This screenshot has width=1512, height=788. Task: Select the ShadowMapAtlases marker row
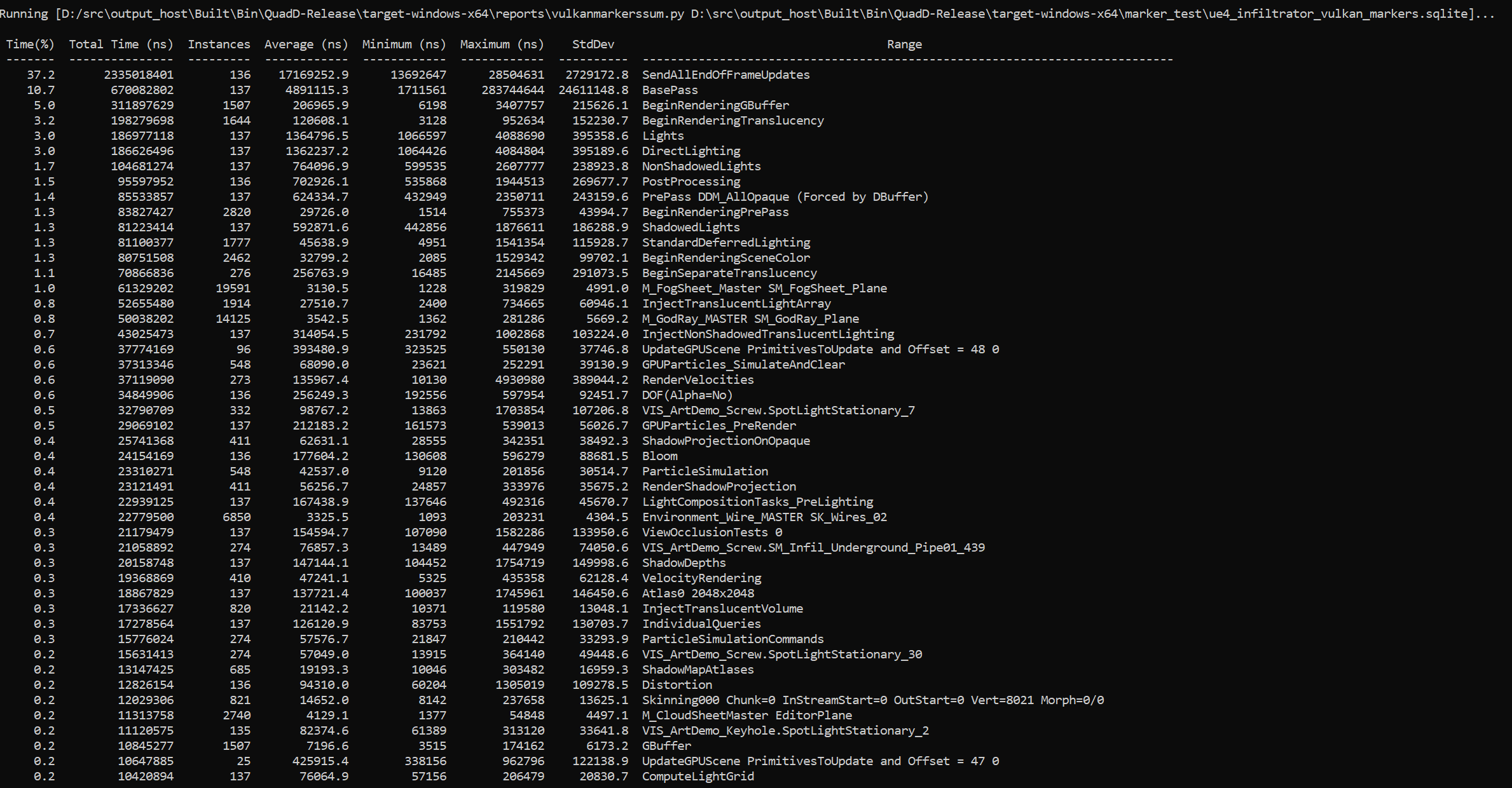(x=698, y=669)
